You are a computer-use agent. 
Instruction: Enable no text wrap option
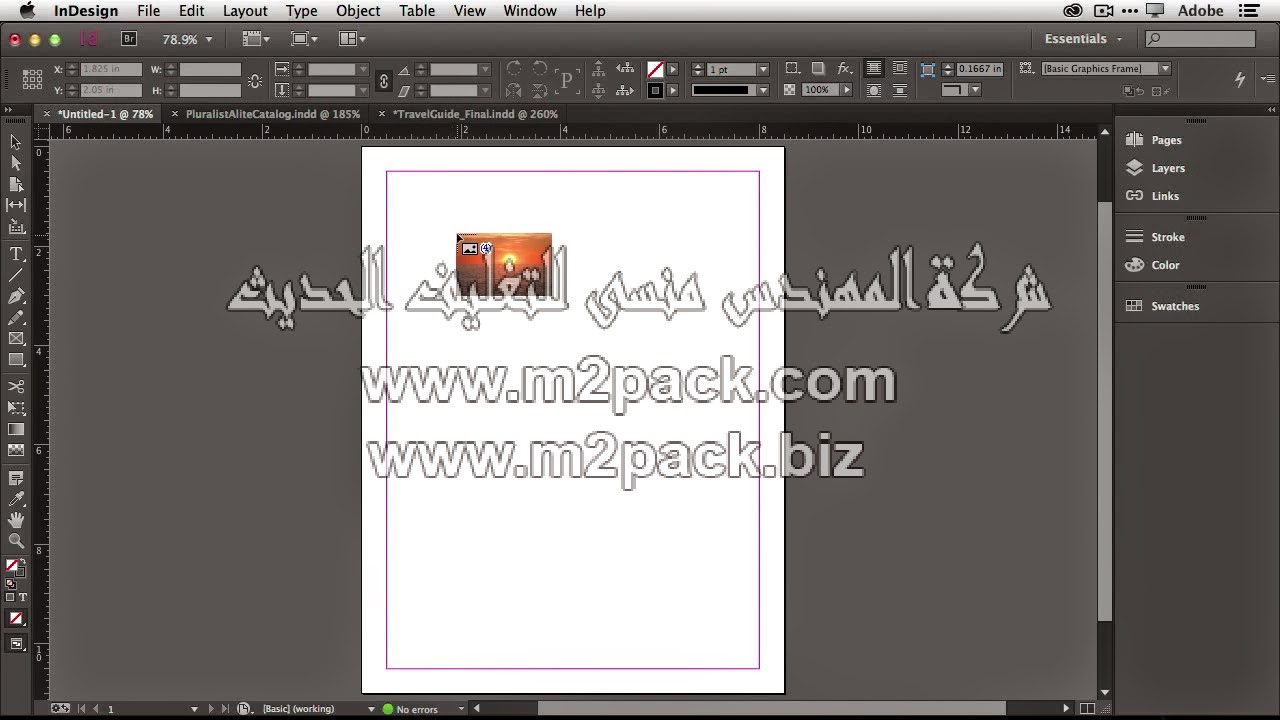point(874,69)
